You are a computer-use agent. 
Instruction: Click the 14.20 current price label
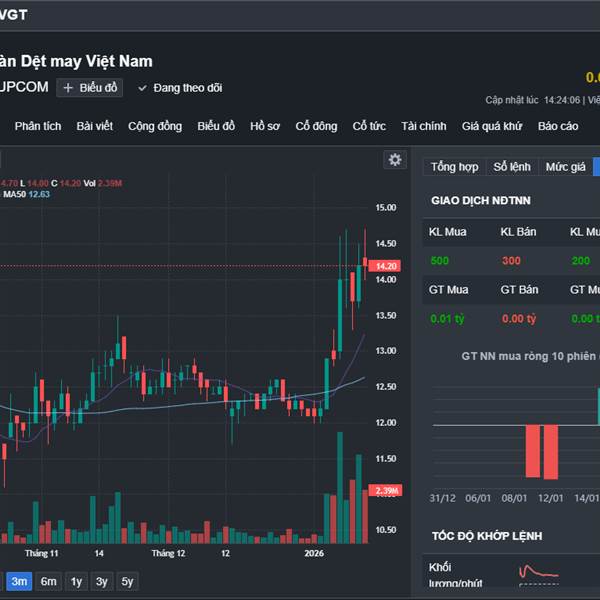(x=385, y=266)
